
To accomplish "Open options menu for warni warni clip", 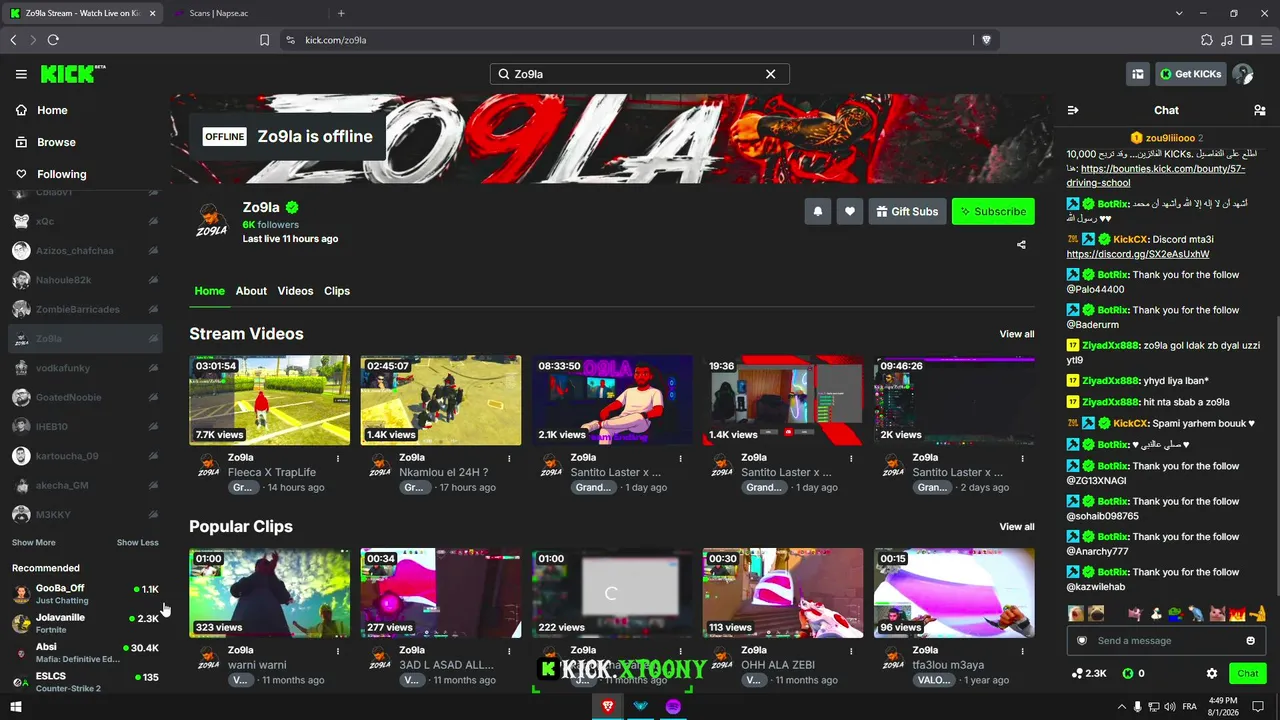I will (338, 651).
